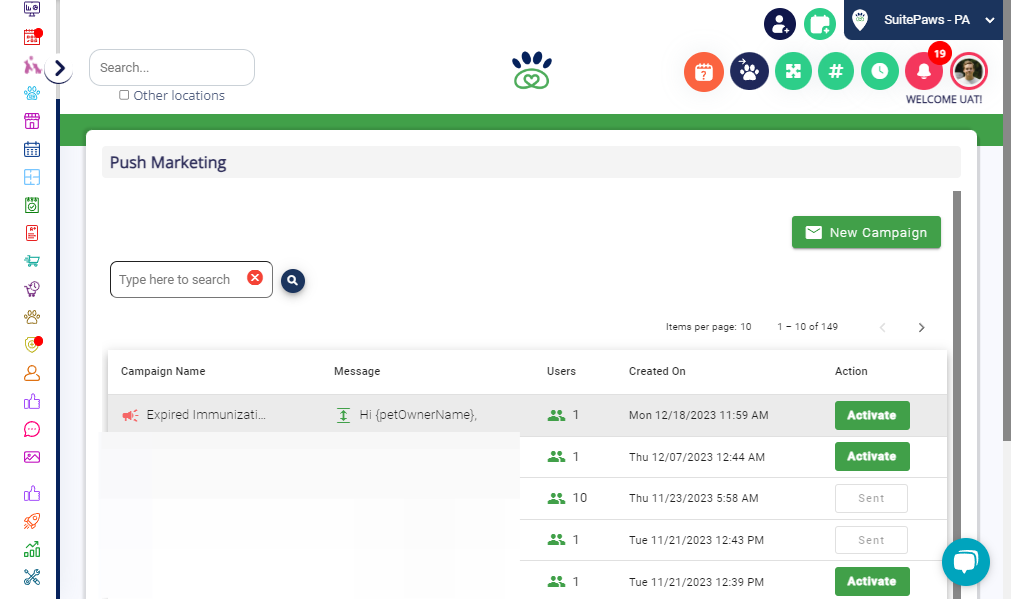1011x599 pixels.
Task: Click the green hashtag icon
Action: (836, 71)
